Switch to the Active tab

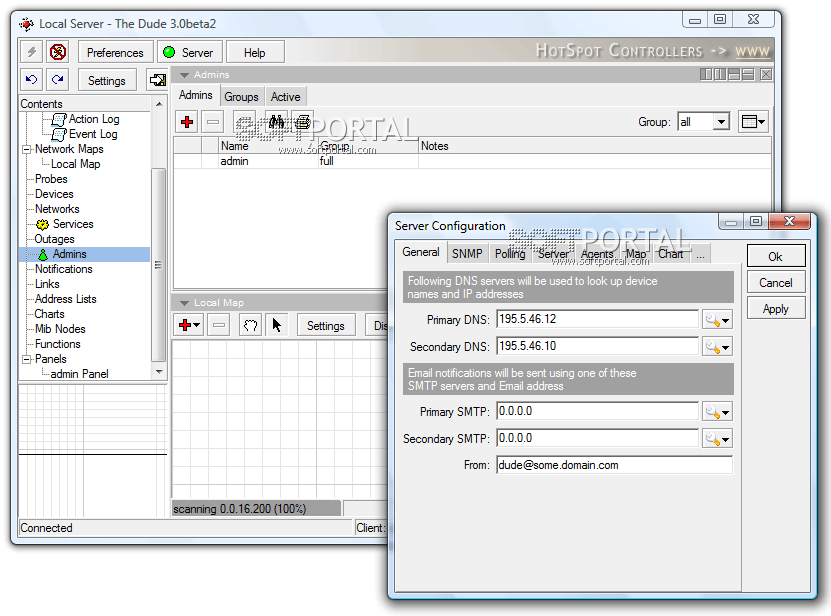click(x=285, y=97)
